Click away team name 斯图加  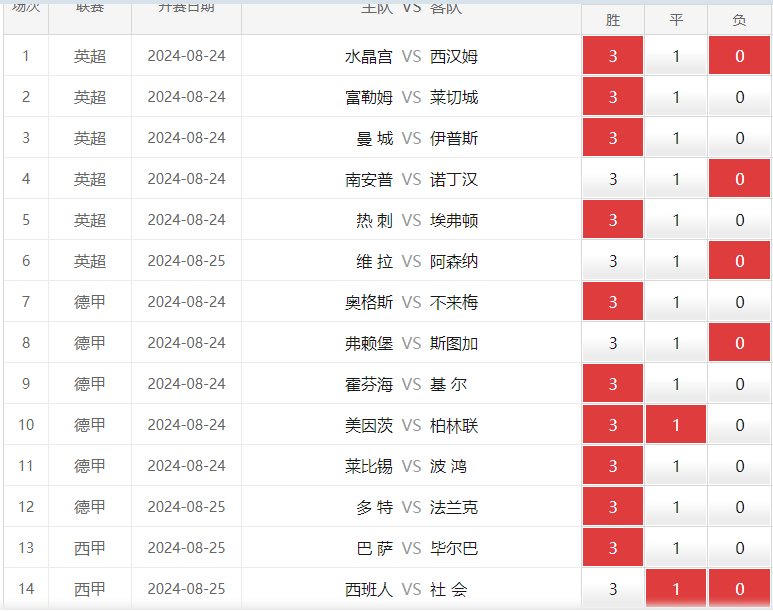pos(454,343)
